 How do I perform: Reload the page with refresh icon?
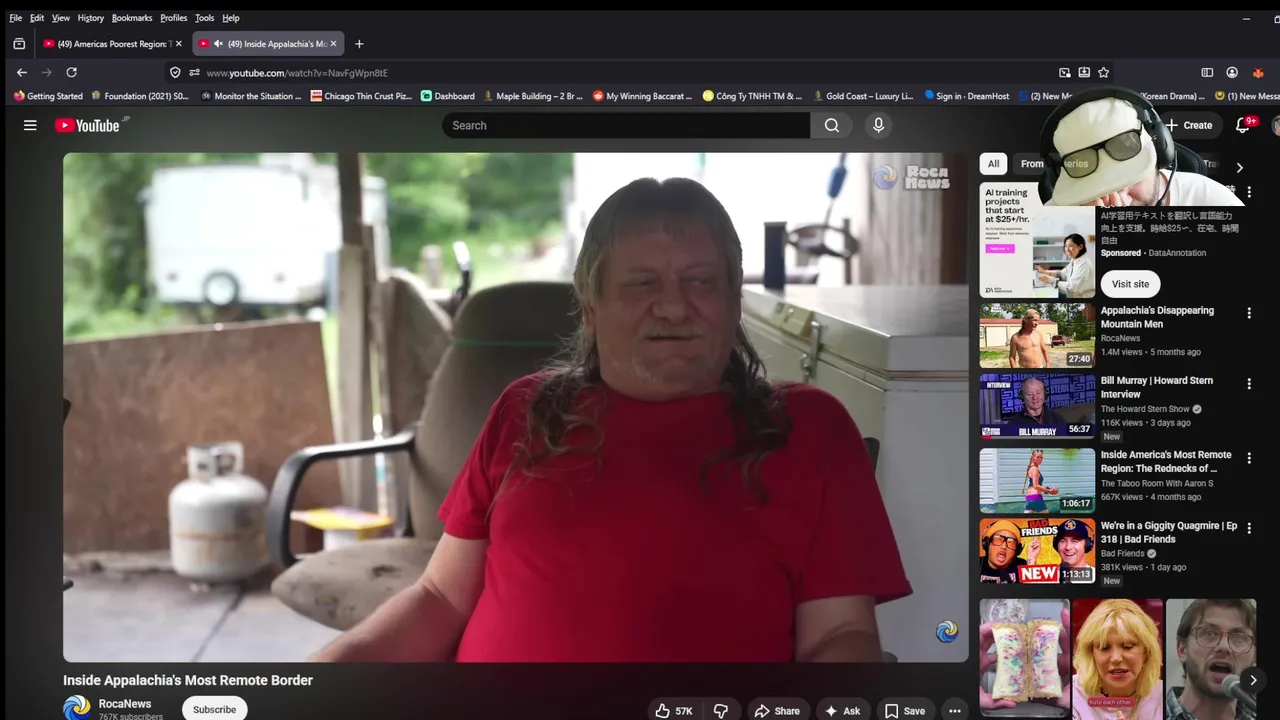coord(71,72)
